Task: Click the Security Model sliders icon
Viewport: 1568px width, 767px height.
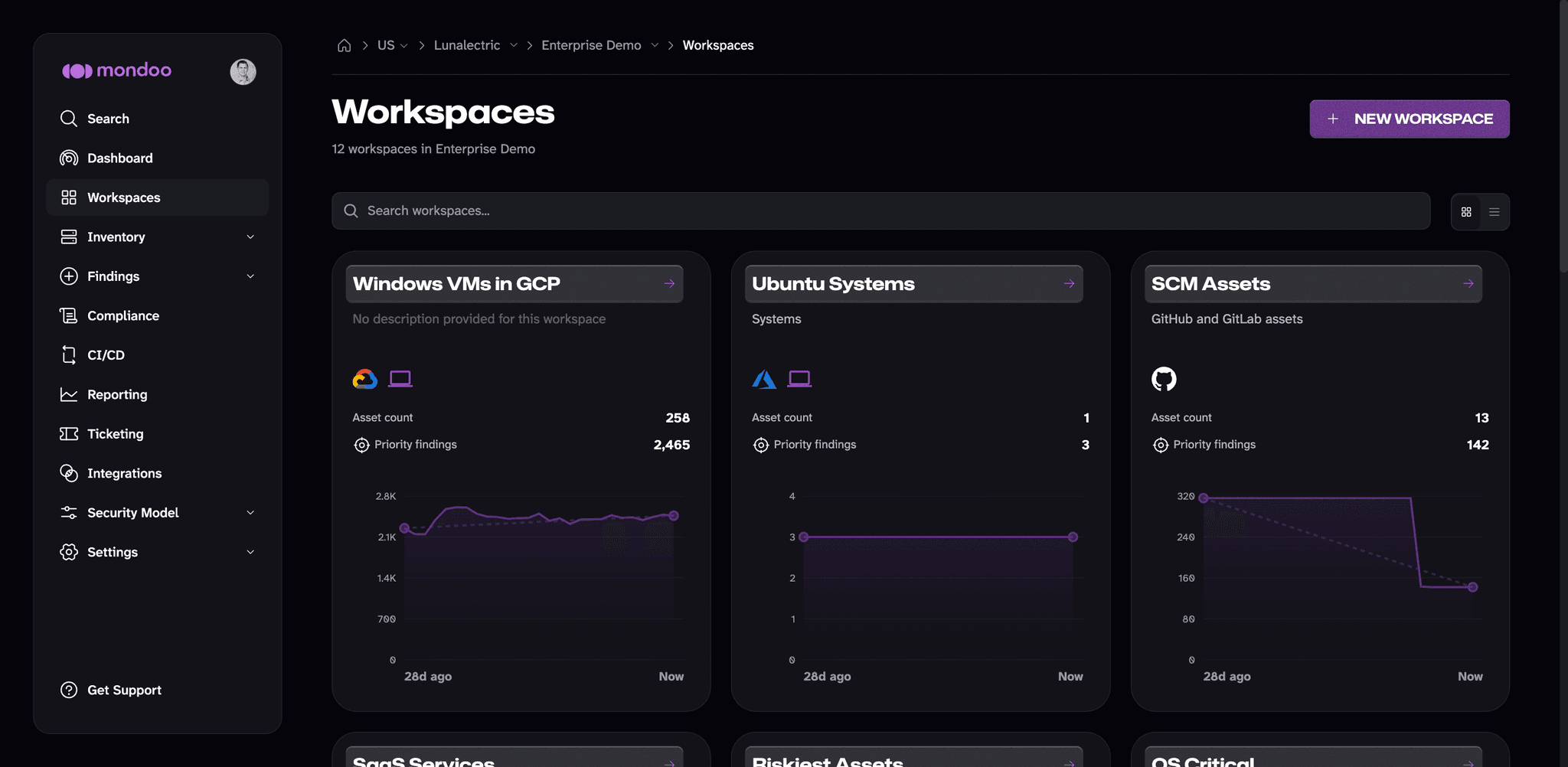Action: 69,513
